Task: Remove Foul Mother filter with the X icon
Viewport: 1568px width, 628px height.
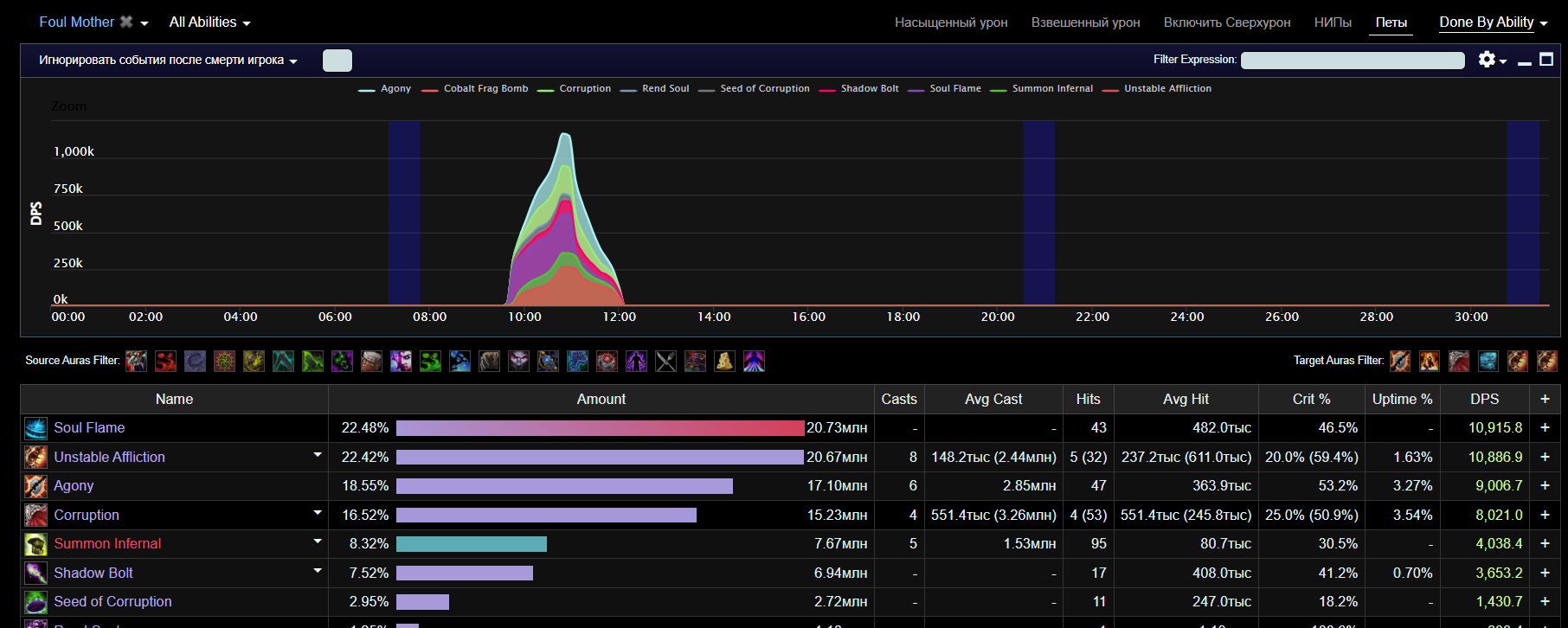Action: 126,22
